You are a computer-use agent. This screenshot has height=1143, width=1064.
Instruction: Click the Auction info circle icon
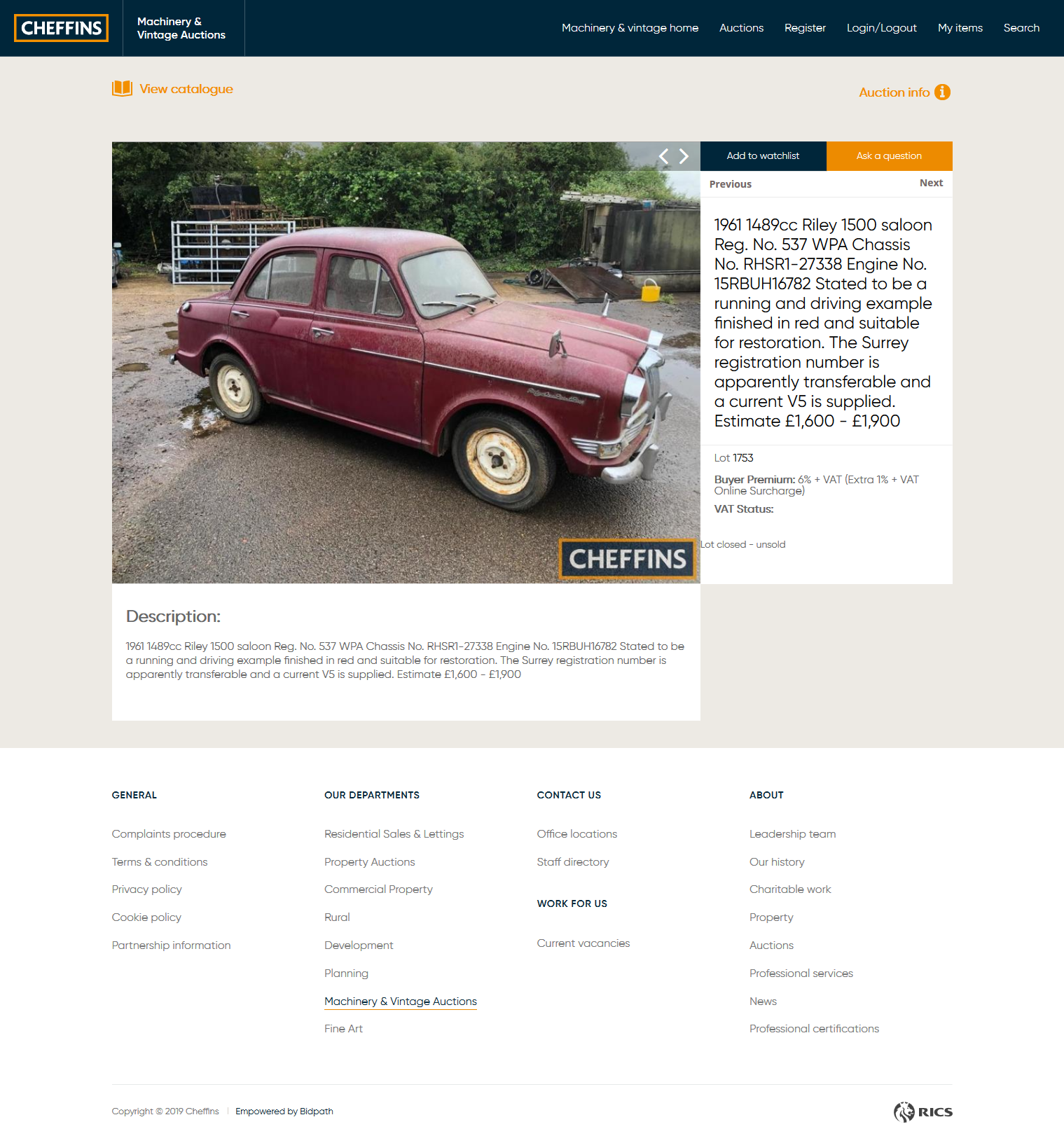pos(943,92)
